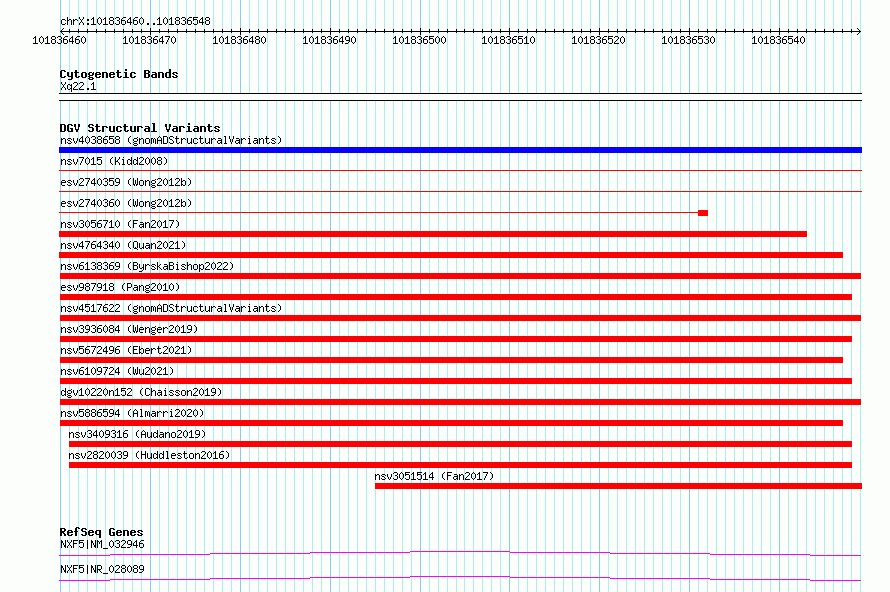The width and height of the screenshot is (890, 592).
Task: Open variant nsv6138369 (ByrskaBishop2022) label
Action: [x=147, y=266]
